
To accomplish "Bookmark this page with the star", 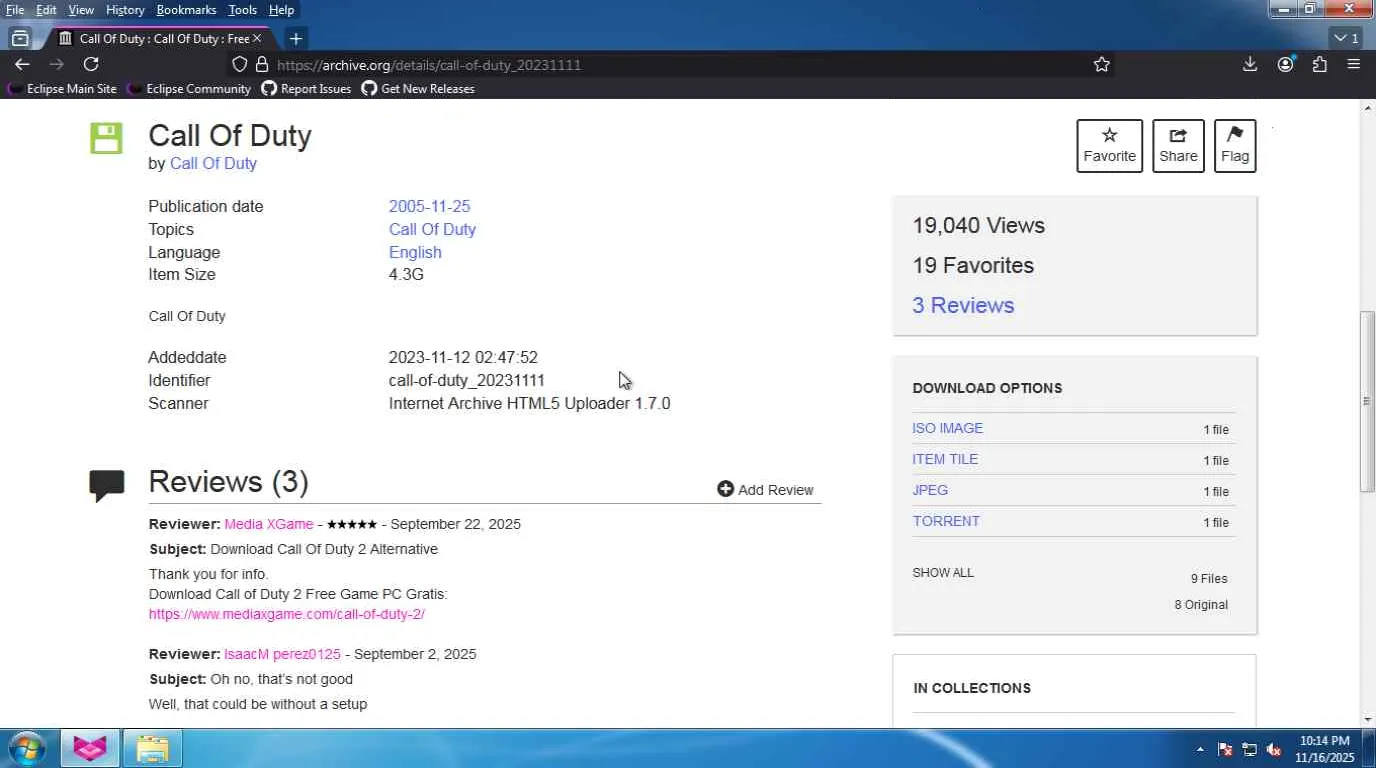I will (x=1102, y=64).
